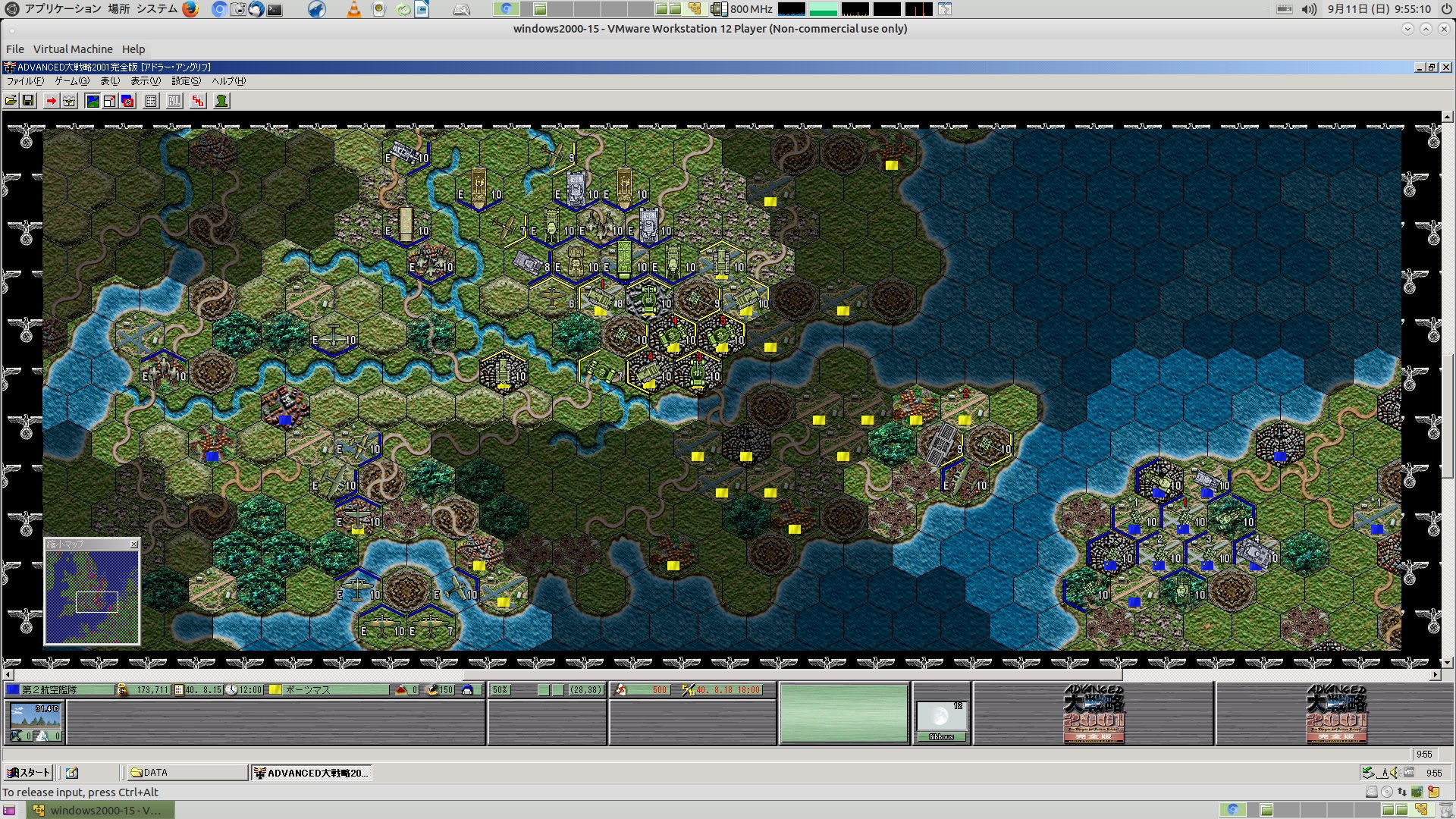1456x819 pixels.
Task: Click the keyboard indicator icon in top panel
Action: pos(1284,9)
